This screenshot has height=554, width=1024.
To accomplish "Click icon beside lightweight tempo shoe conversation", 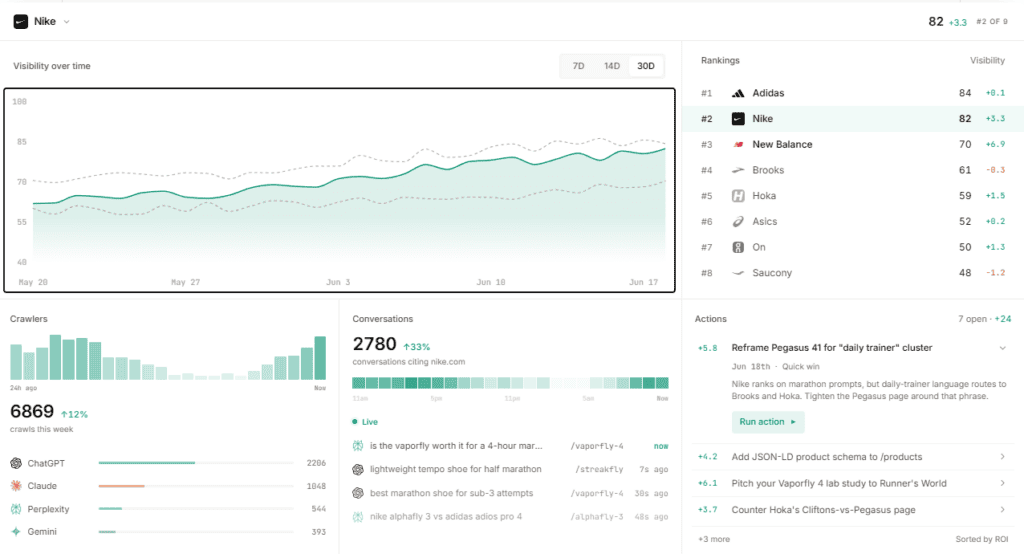I will (358, 470).
